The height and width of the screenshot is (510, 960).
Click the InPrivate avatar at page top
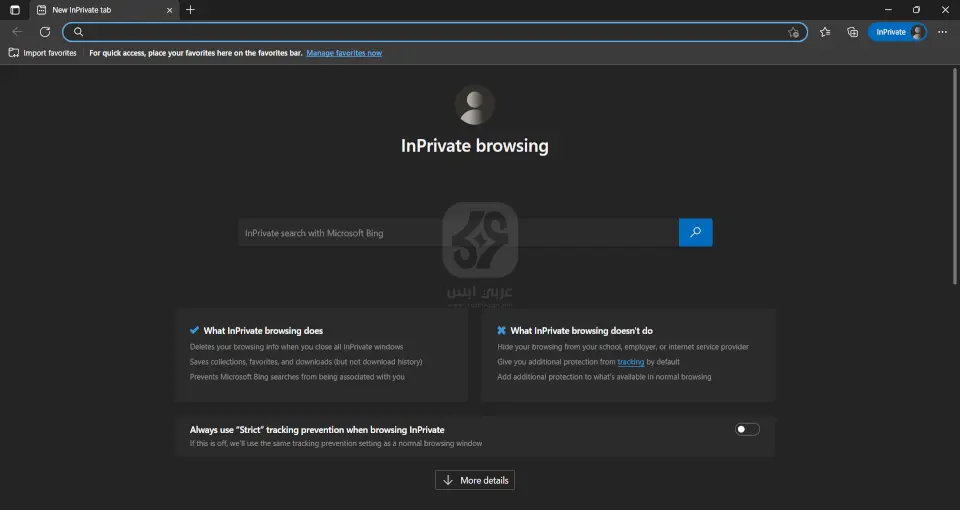click(474, 105)
